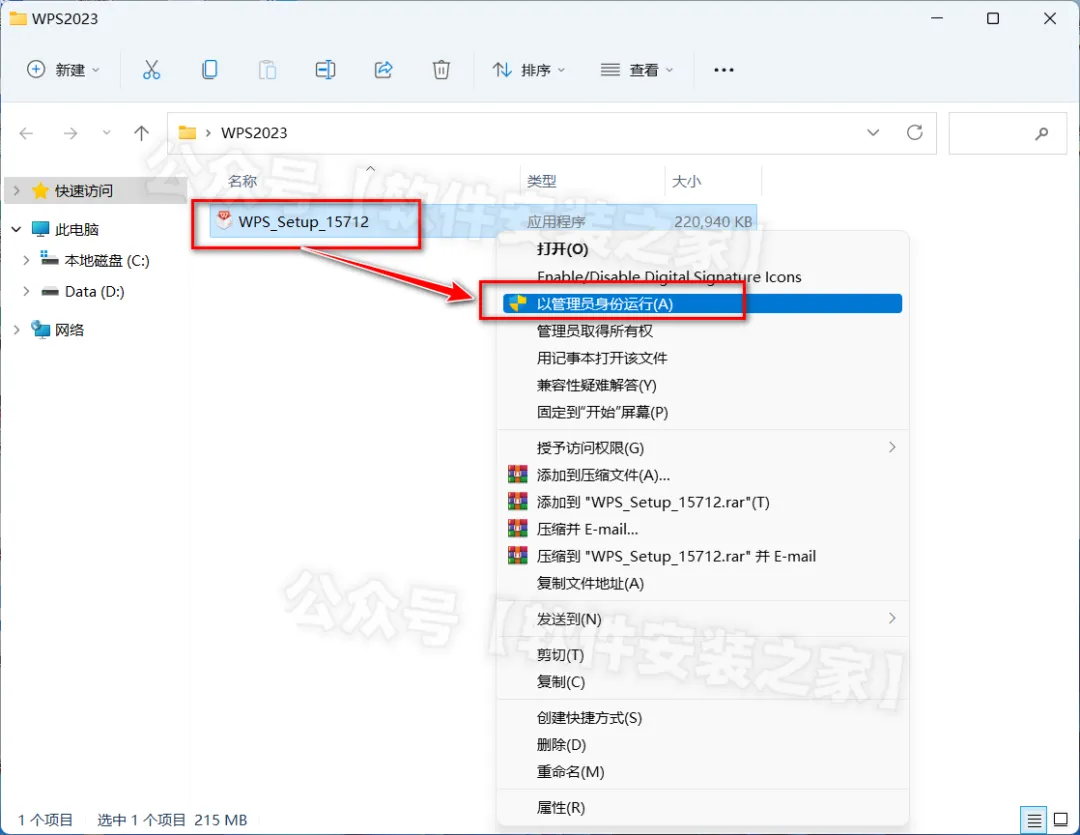Click the Delete trash icon in toolbar
The height and width of the screenshot is (835, 1080).
(x=442, y=70)
